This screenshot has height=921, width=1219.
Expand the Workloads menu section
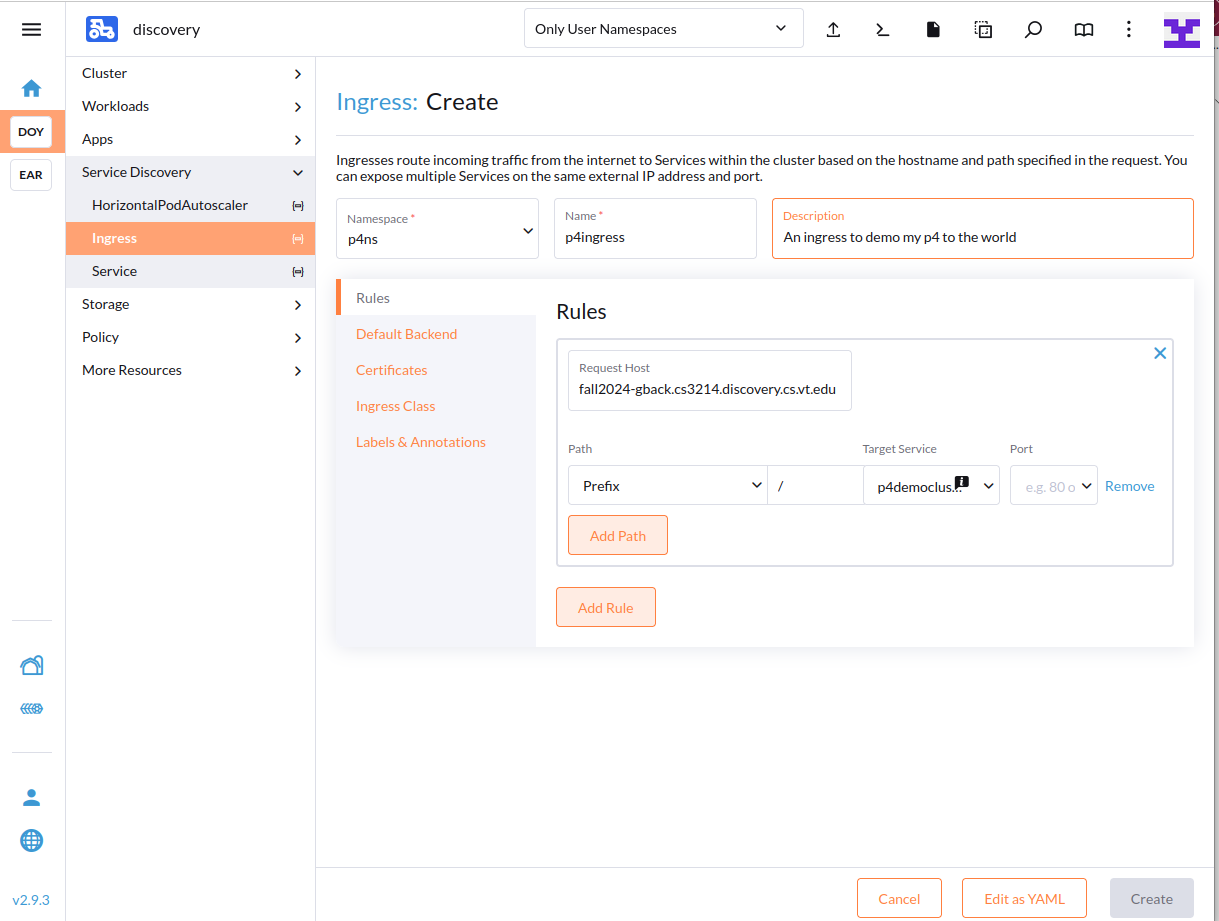(x=190, y=106)
